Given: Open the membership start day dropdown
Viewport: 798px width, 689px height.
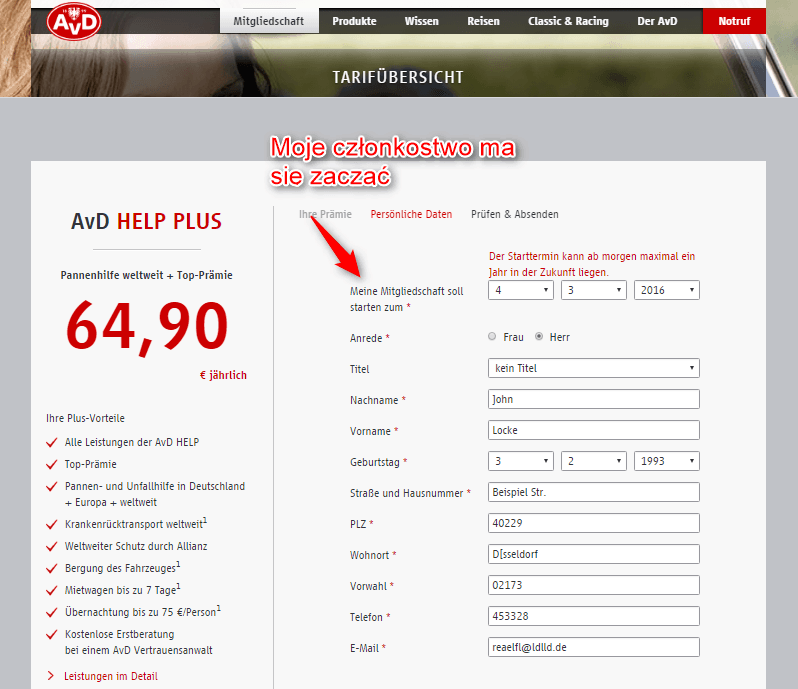Looking at the screenshot, I should coord(521,290).
